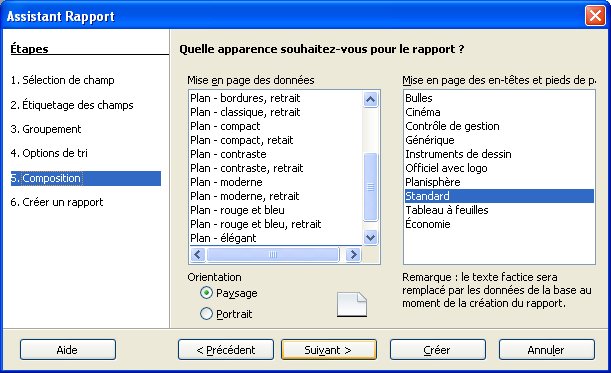Click the page orientation preview icon
This screenshot has height=373, width=611.
pyautogui.click(x=351, y=304)
